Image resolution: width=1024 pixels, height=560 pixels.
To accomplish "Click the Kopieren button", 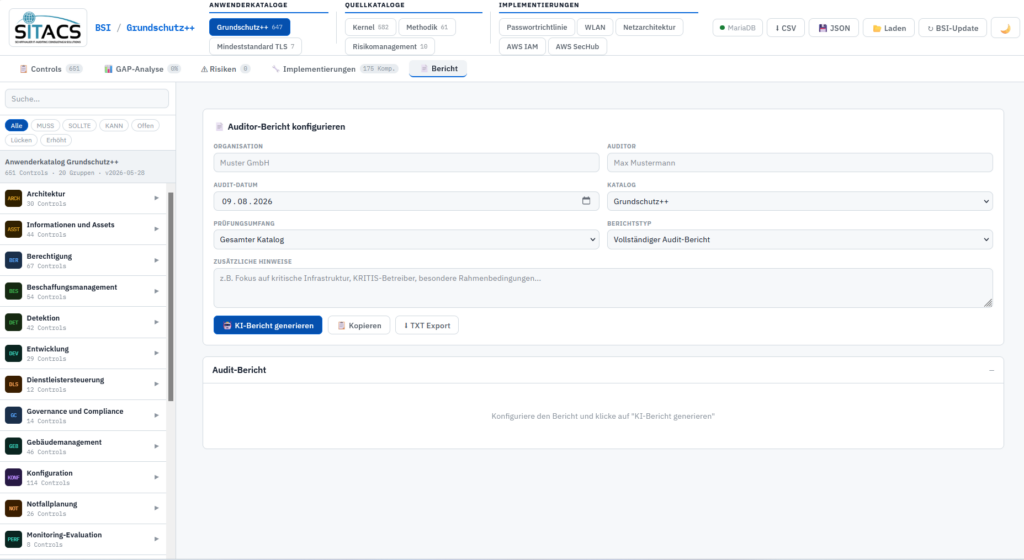I will pos(359,325).
